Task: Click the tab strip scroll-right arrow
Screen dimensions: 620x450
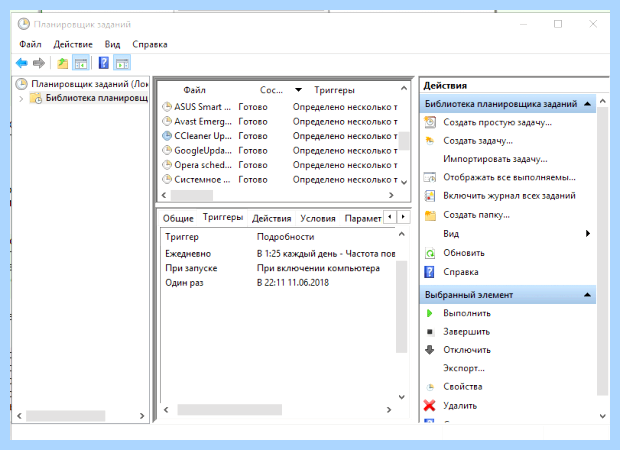Action: 403,217
